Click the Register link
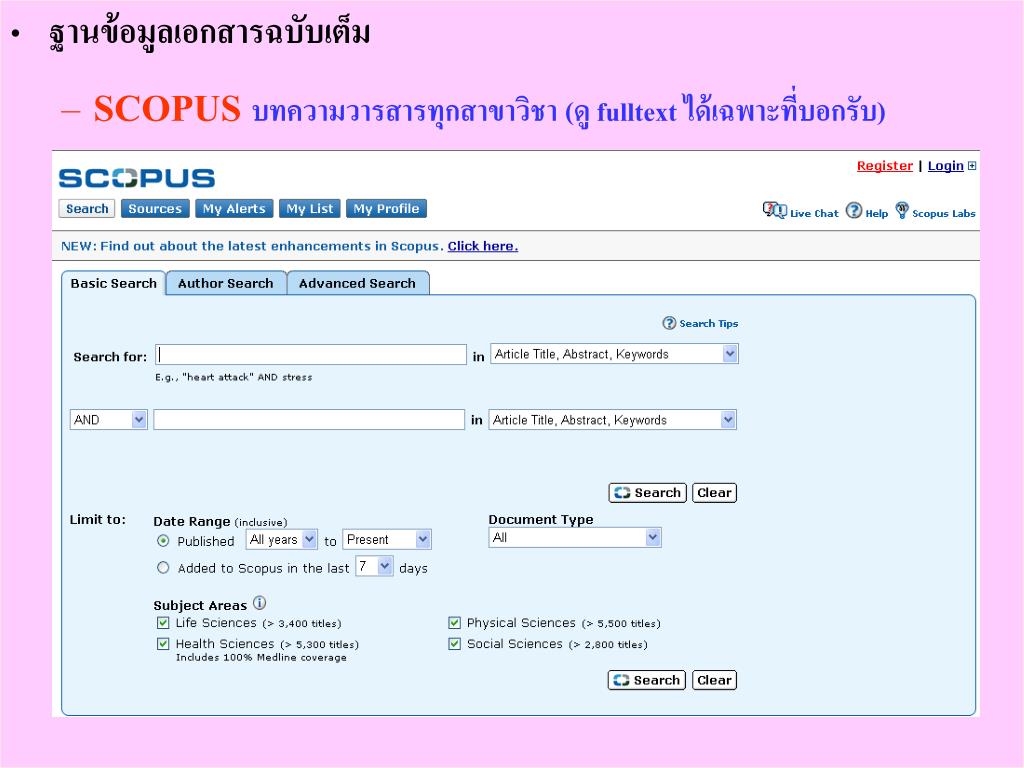Screen dimensions: 1024x768 [884, 166]
